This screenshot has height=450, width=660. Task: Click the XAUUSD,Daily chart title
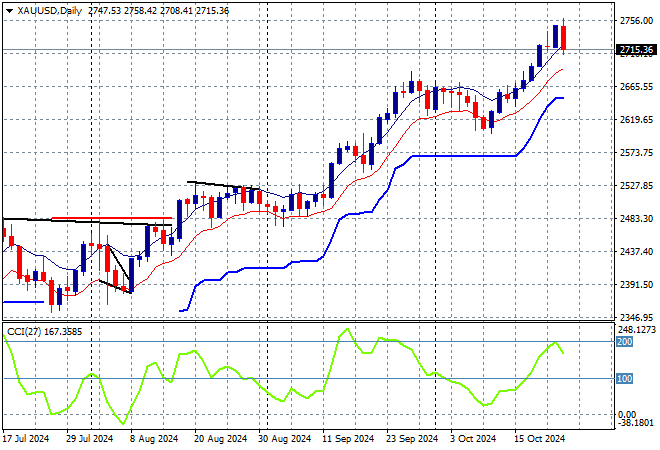pyautogui.click(x=50, y=9)
